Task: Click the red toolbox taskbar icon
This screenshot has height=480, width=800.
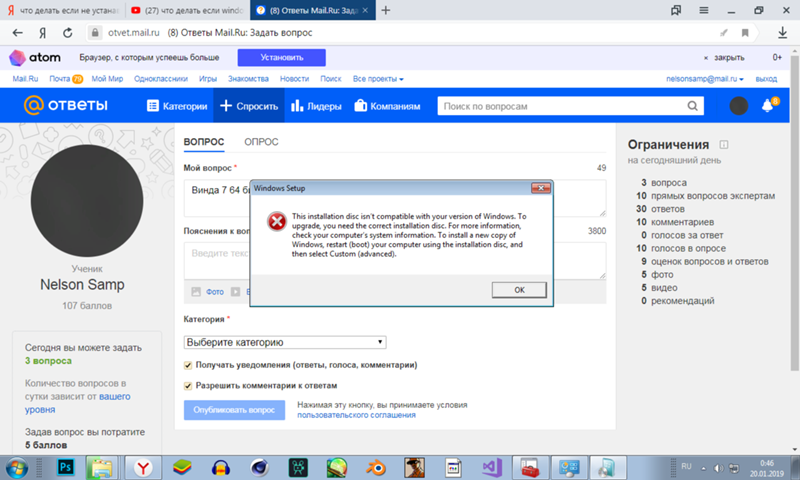Action: pyautogui.click(x=530, y=467)
